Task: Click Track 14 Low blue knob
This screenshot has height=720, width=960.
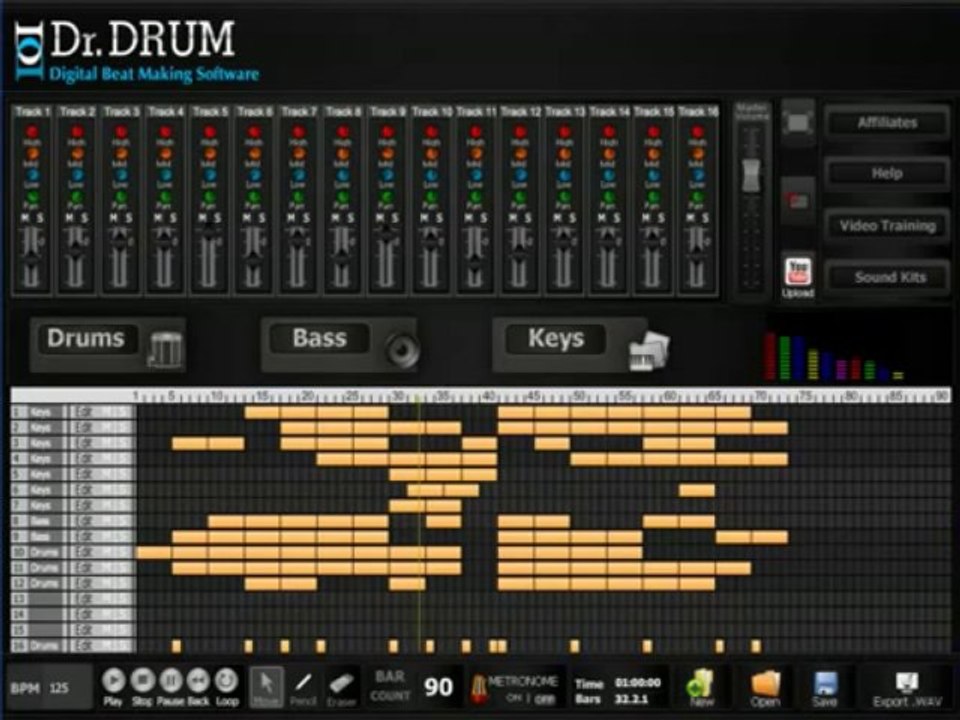Action: click(609, 175)
